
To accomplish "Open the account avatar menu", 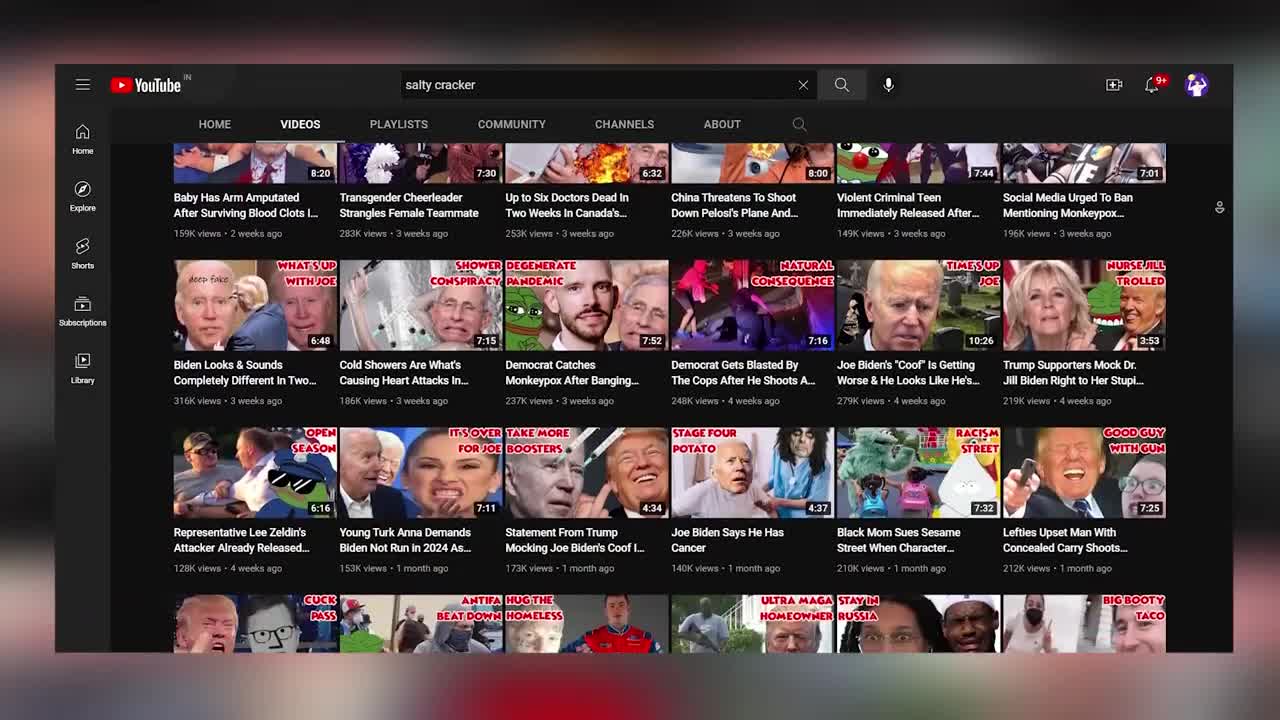I will pyautogui.click(x=1197, y=85).
